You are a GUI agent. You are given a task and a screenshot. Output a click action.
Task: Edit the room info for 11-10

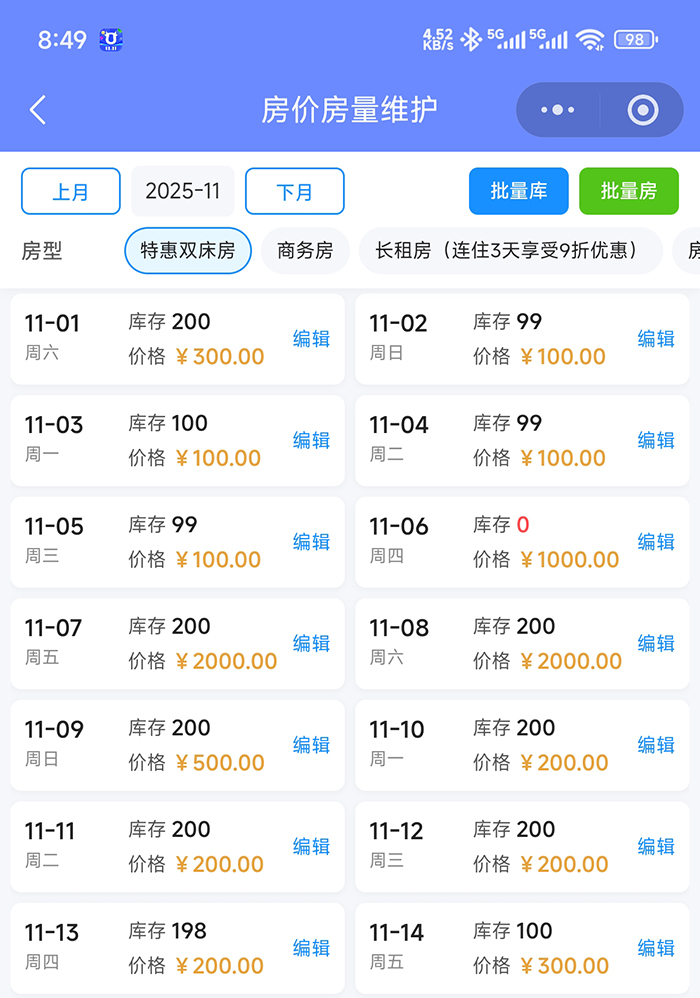(655, 745)
